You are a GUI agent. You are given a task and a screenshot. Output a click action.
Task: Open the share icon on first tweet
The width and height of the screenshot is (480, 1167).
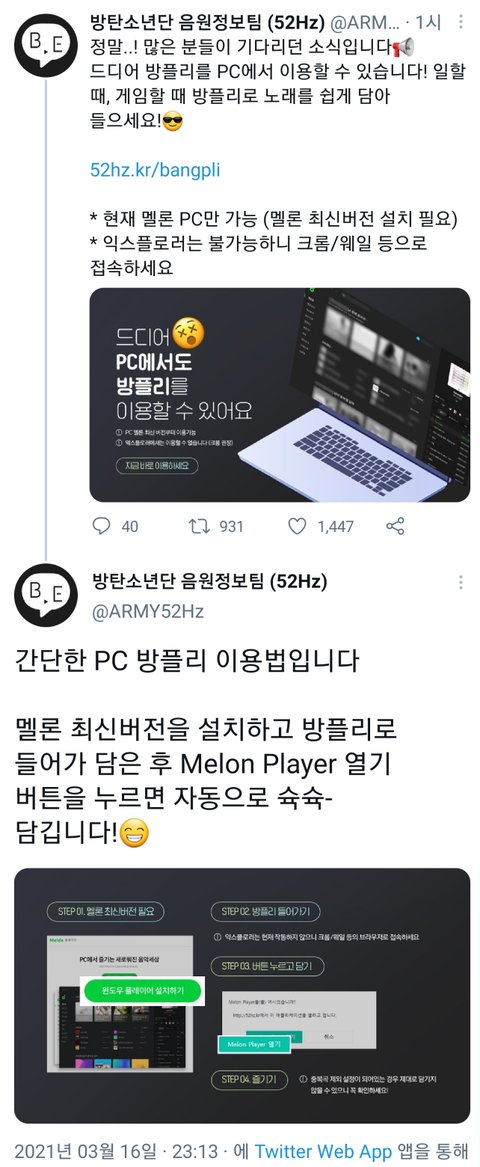tap(395, 525)
